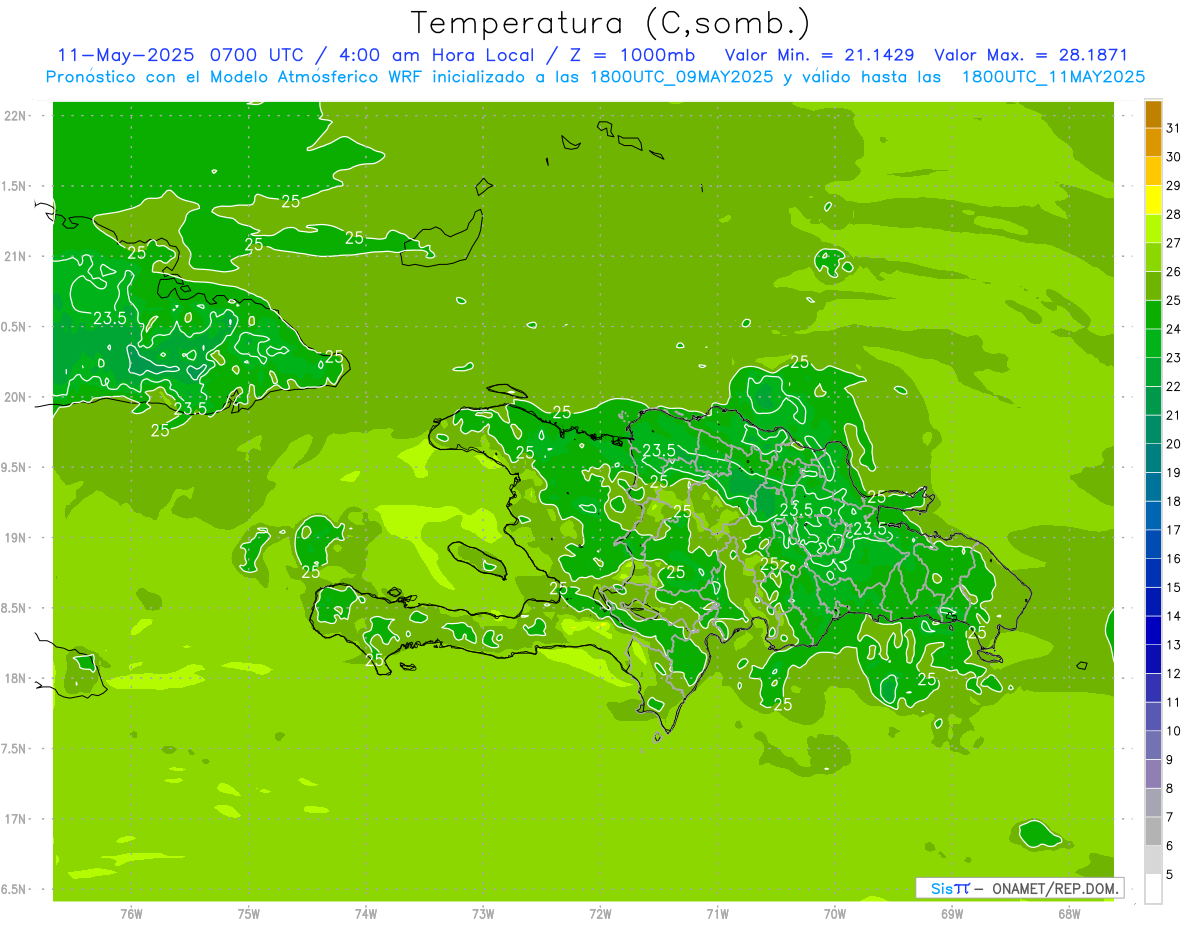Click the '71W' longitude label
Viewport: 1200px width, 927px height.
coord(717,913)
